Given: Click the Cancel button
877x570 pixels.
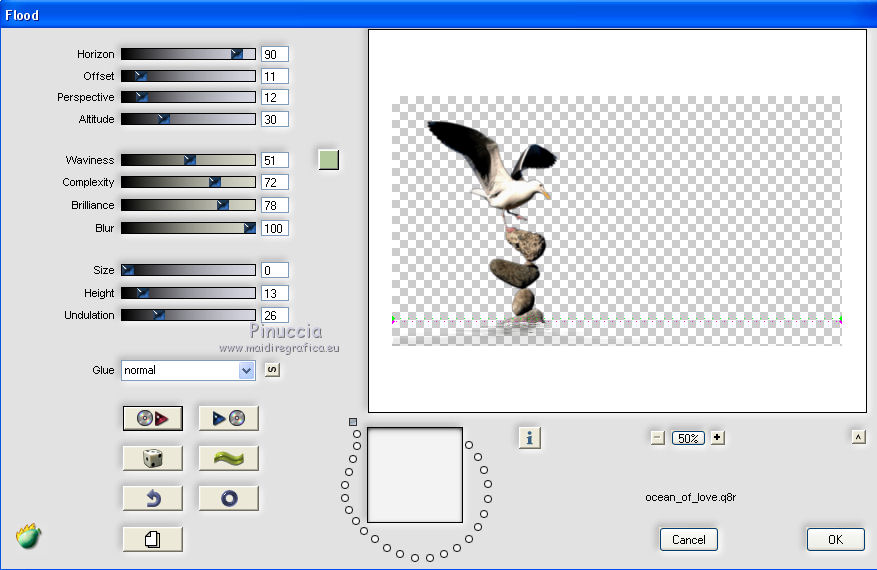Looking at the screenshot, I should [689, 539].
